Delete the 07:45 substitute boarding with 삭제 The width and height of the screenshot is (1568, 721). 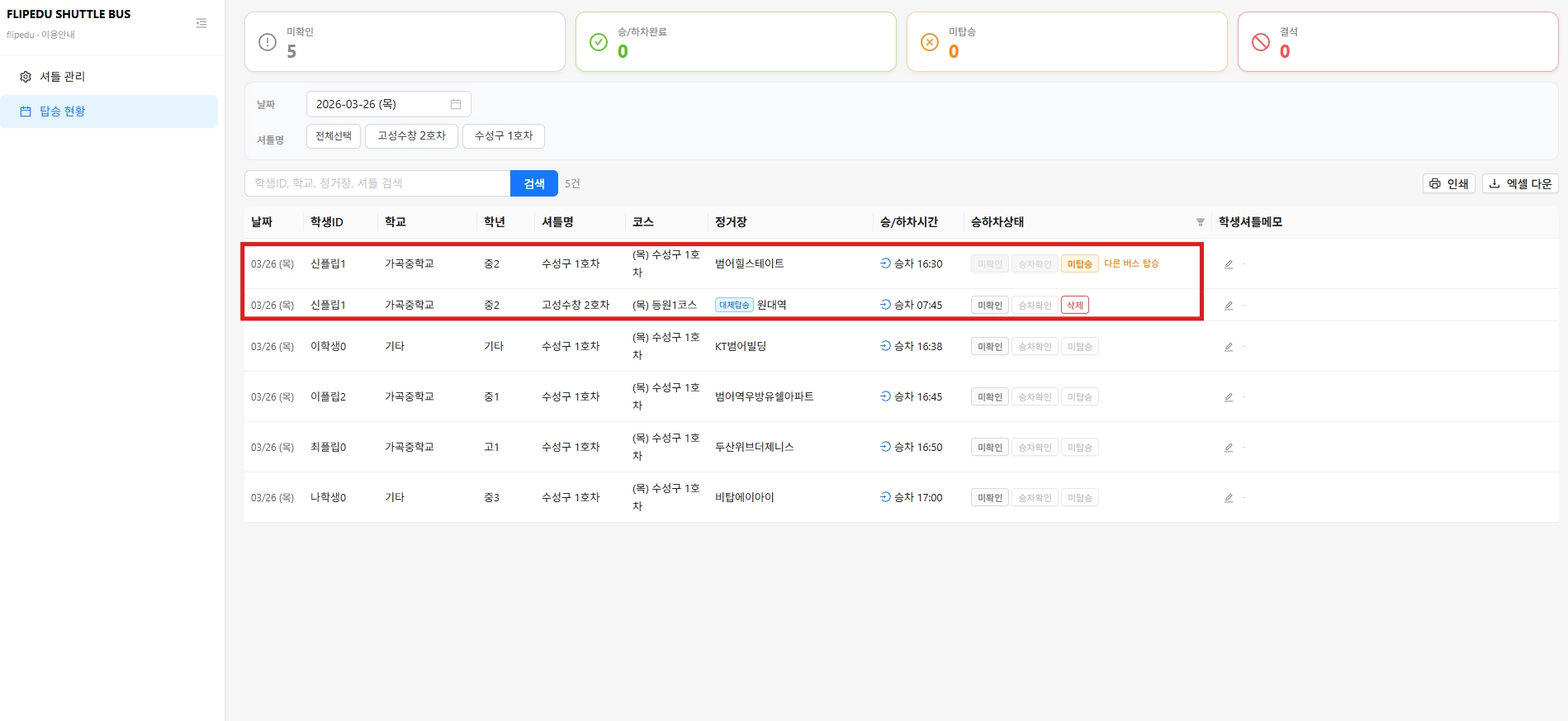click(x=1075, y=306)
